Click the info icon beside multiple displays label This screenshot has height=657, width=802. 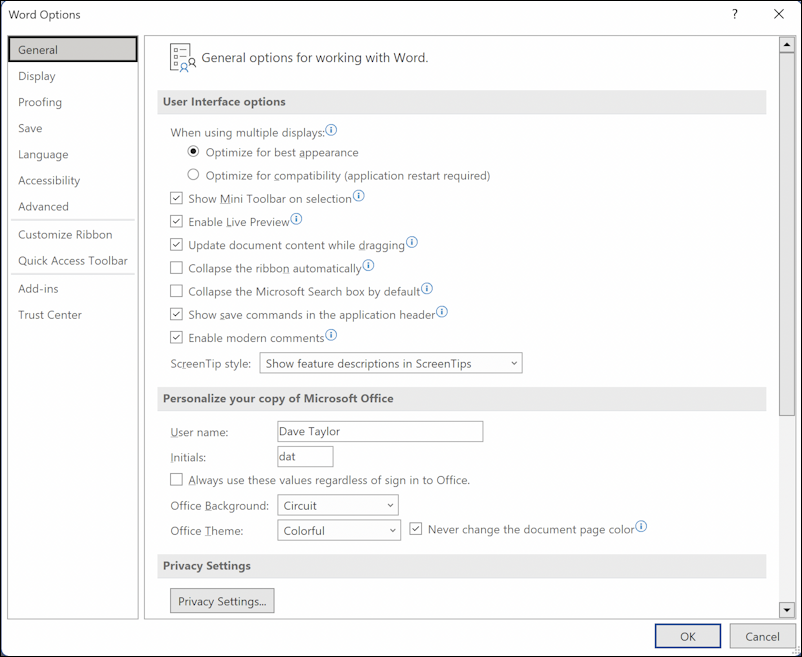(x=331, y=130)
